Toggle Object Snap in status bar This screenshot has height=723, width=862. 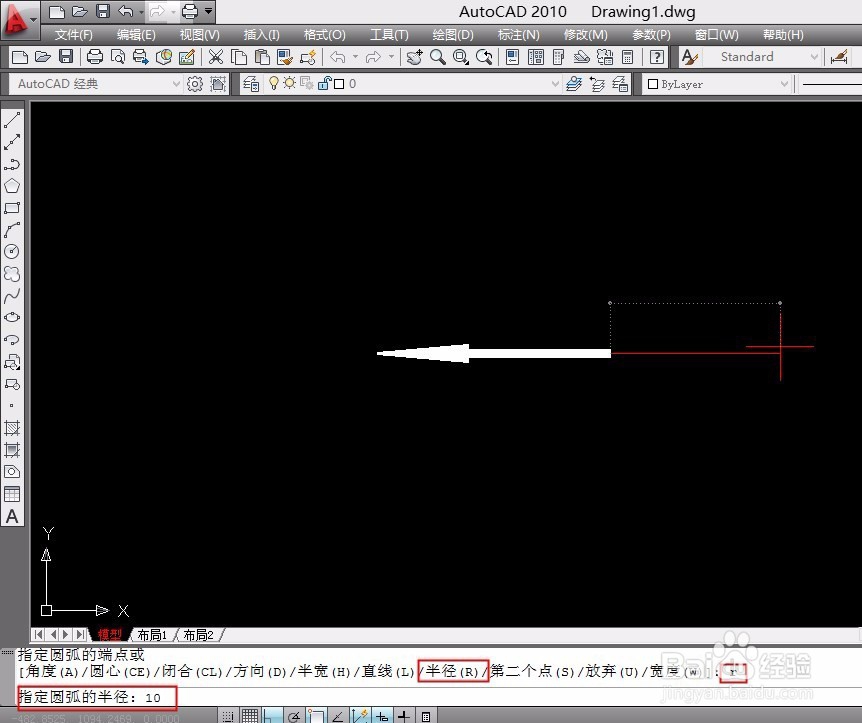coord(316,716)
